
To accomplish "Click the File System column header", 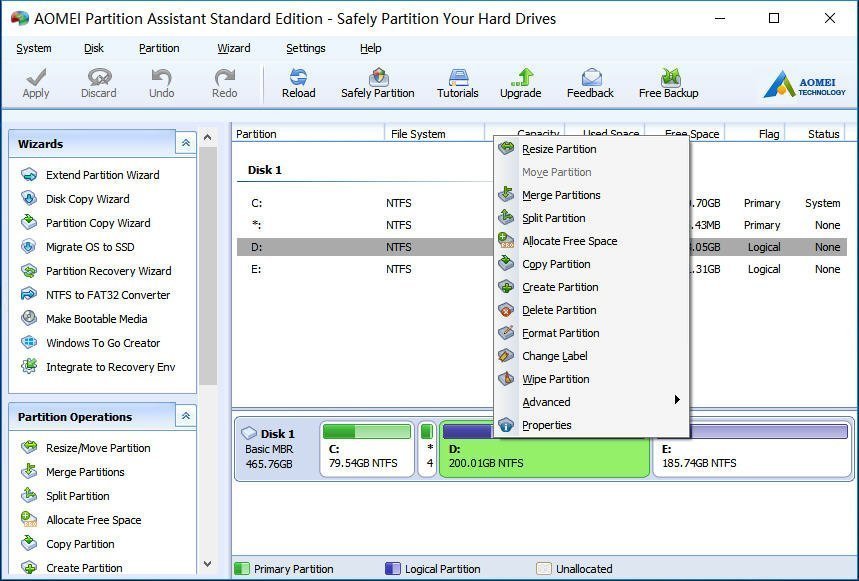I will point(435,134).
